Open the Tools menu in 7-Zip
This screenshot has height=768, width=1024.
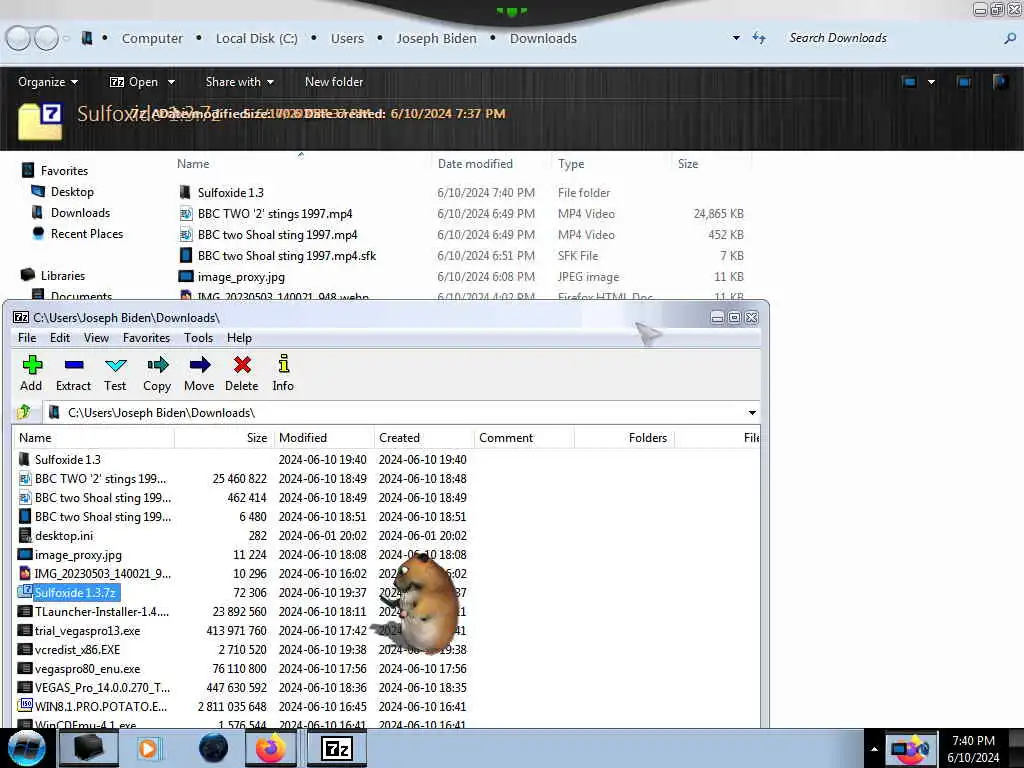[199, 338]
